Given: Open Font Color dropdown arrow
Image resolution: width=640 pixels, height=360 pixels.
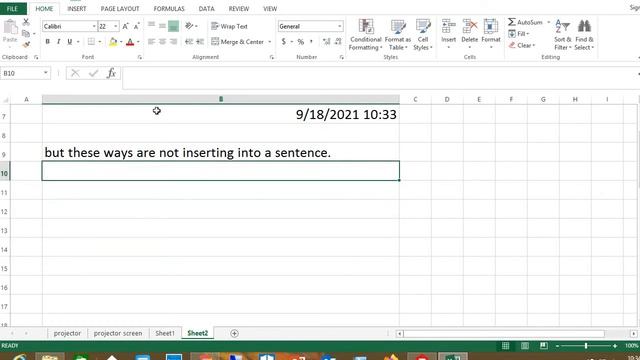Looking at the screenshot, I should click(138, 42).
